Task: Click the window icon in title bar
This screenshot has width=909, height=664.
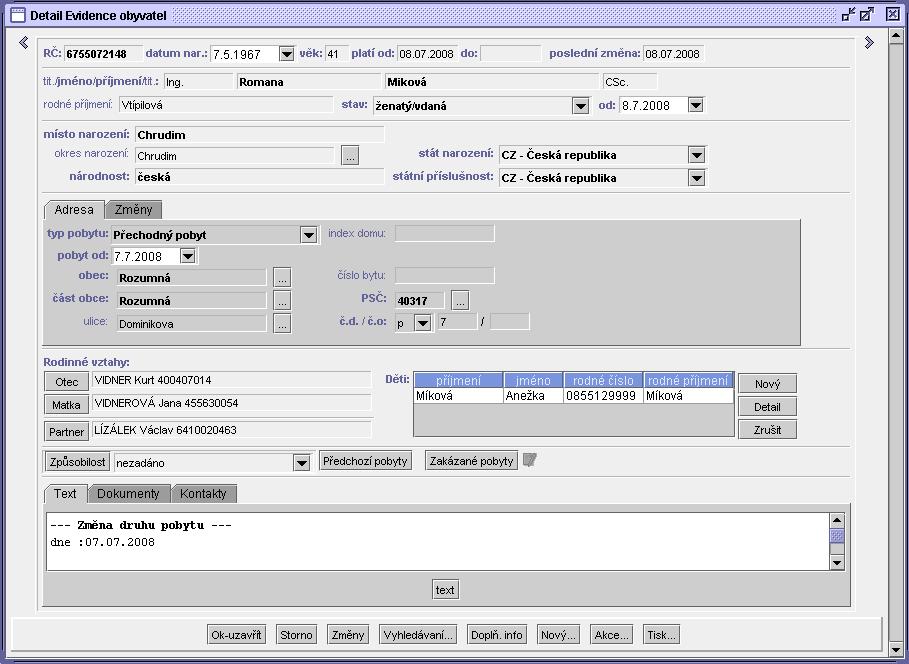Action: tap(18, 15)
